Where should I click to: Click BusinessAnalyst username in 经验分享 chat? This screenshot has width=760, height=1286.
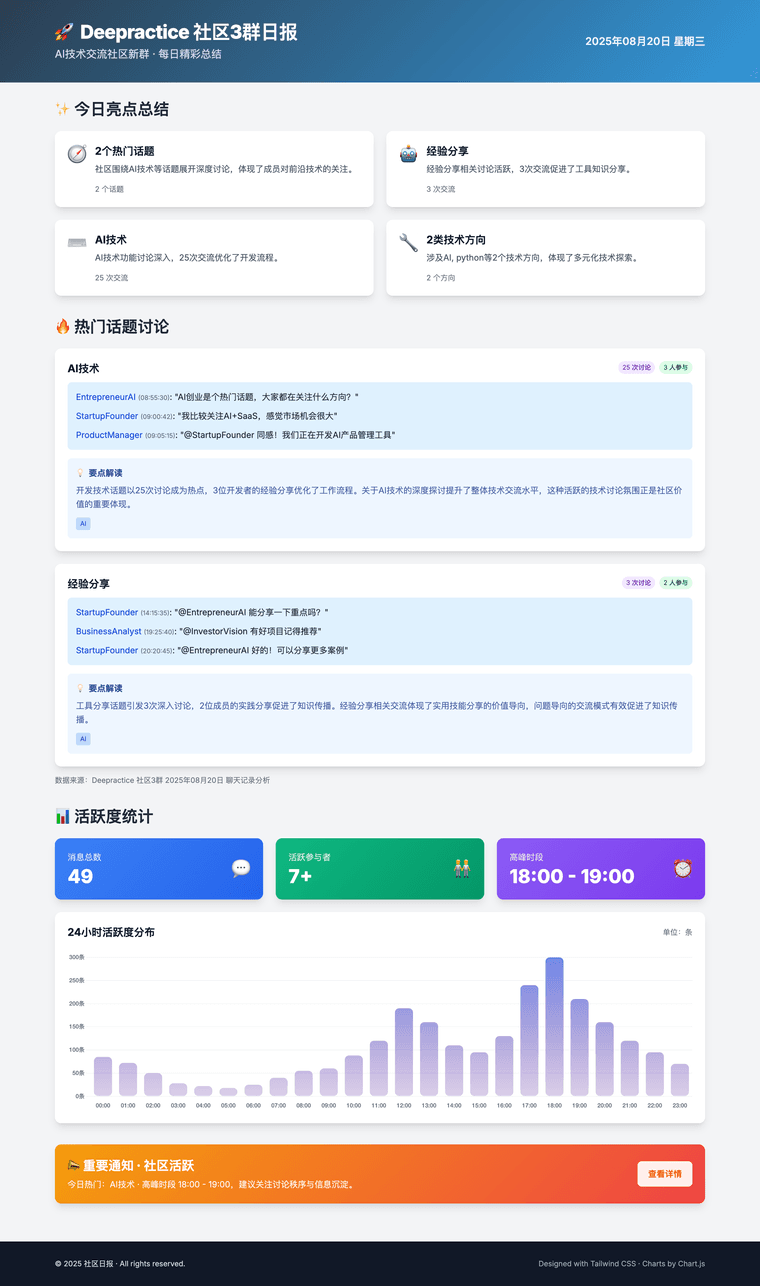(109, 631)
